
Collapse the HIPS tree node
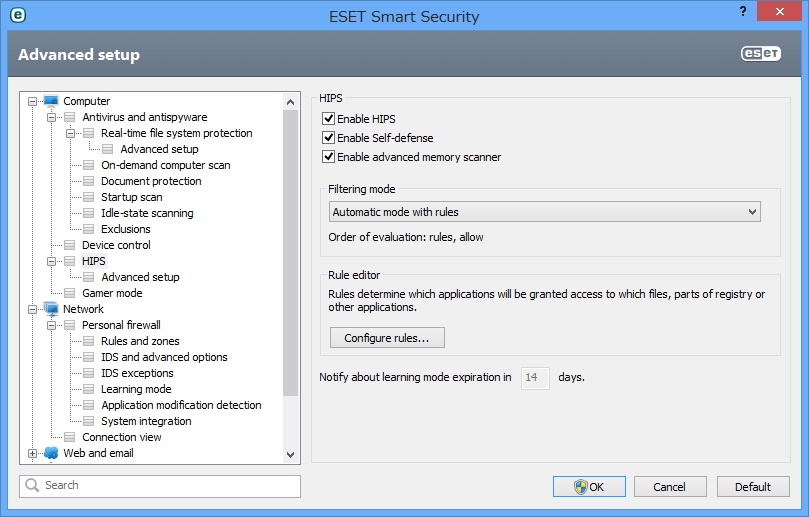pyautogui.click(x=51, y=262)
